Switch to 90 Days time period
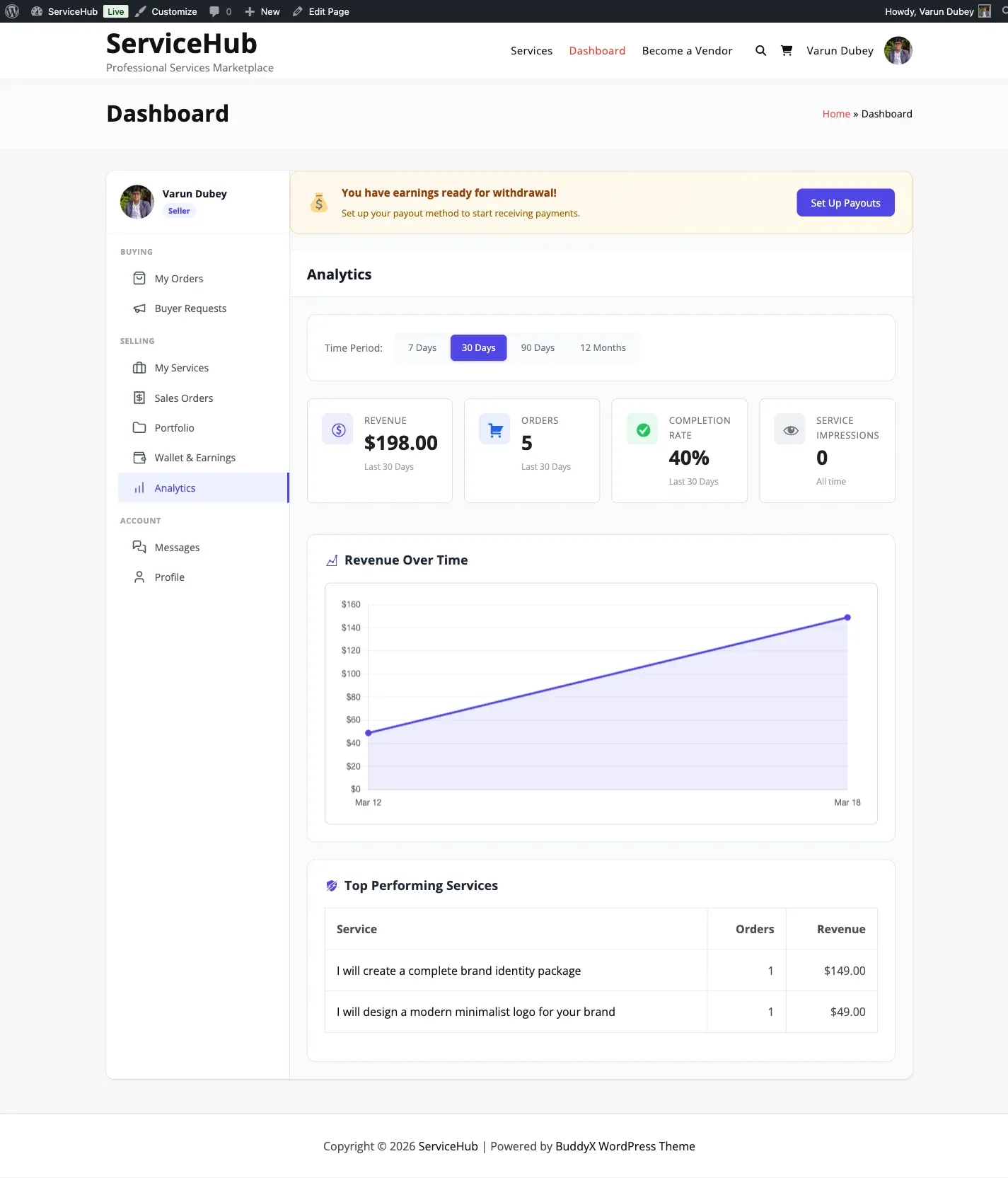The height and width of the screenshot is (1178, 1008). (538, 348)
